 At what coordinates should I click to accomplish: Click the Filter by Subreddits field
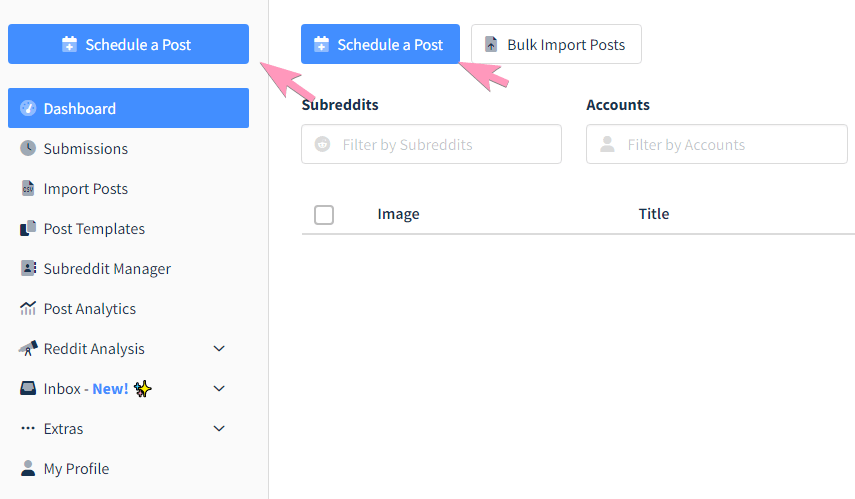tap(431, 144)
